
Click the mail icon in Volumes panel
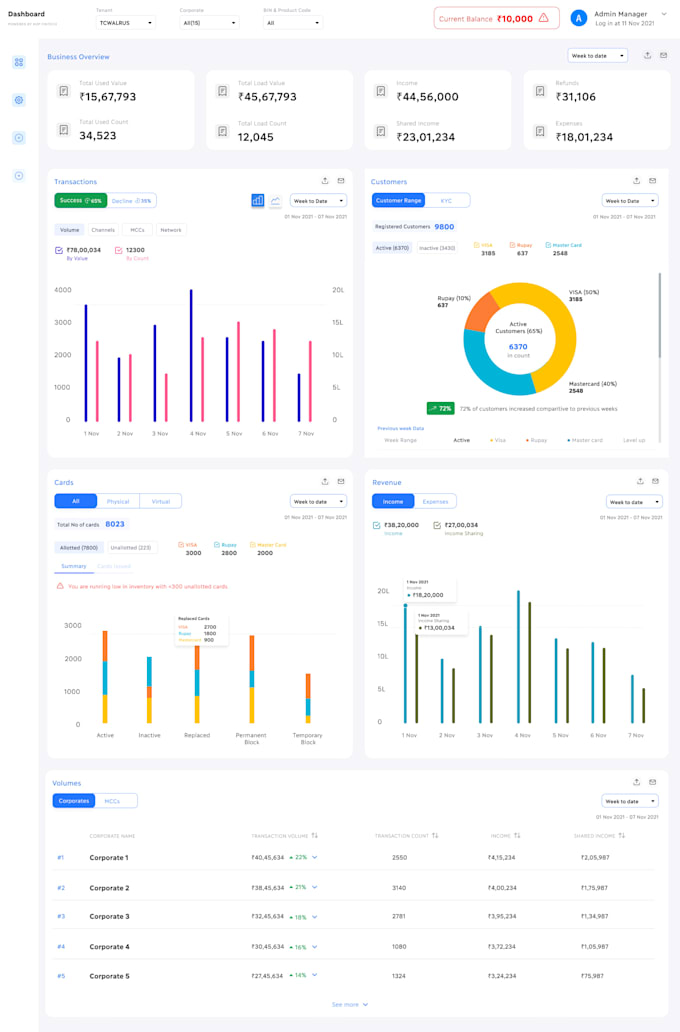(652, 783)
